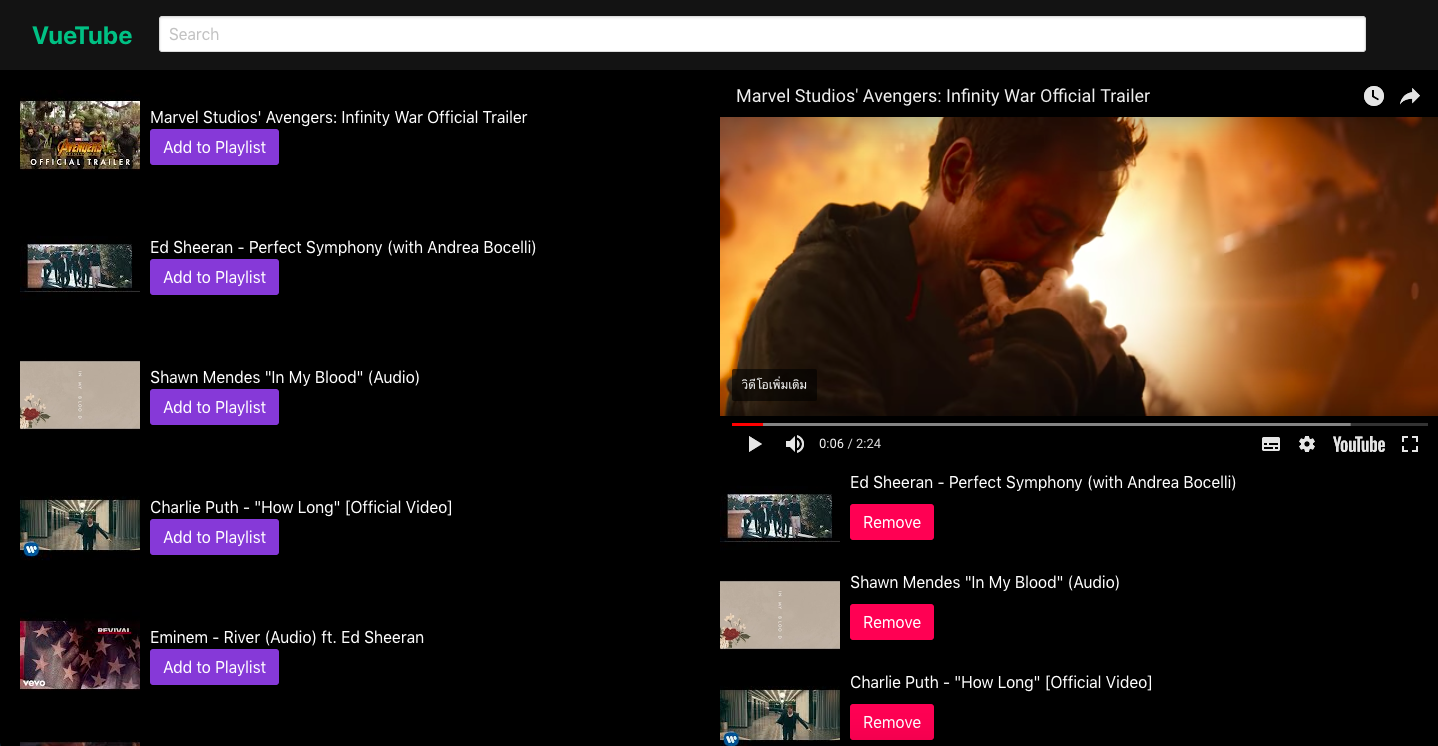Remove Ed Sheeran Perfect Symphony from playlist
Image resolution: width=1438 pixels, height=746 pixels.
[892, 522]
